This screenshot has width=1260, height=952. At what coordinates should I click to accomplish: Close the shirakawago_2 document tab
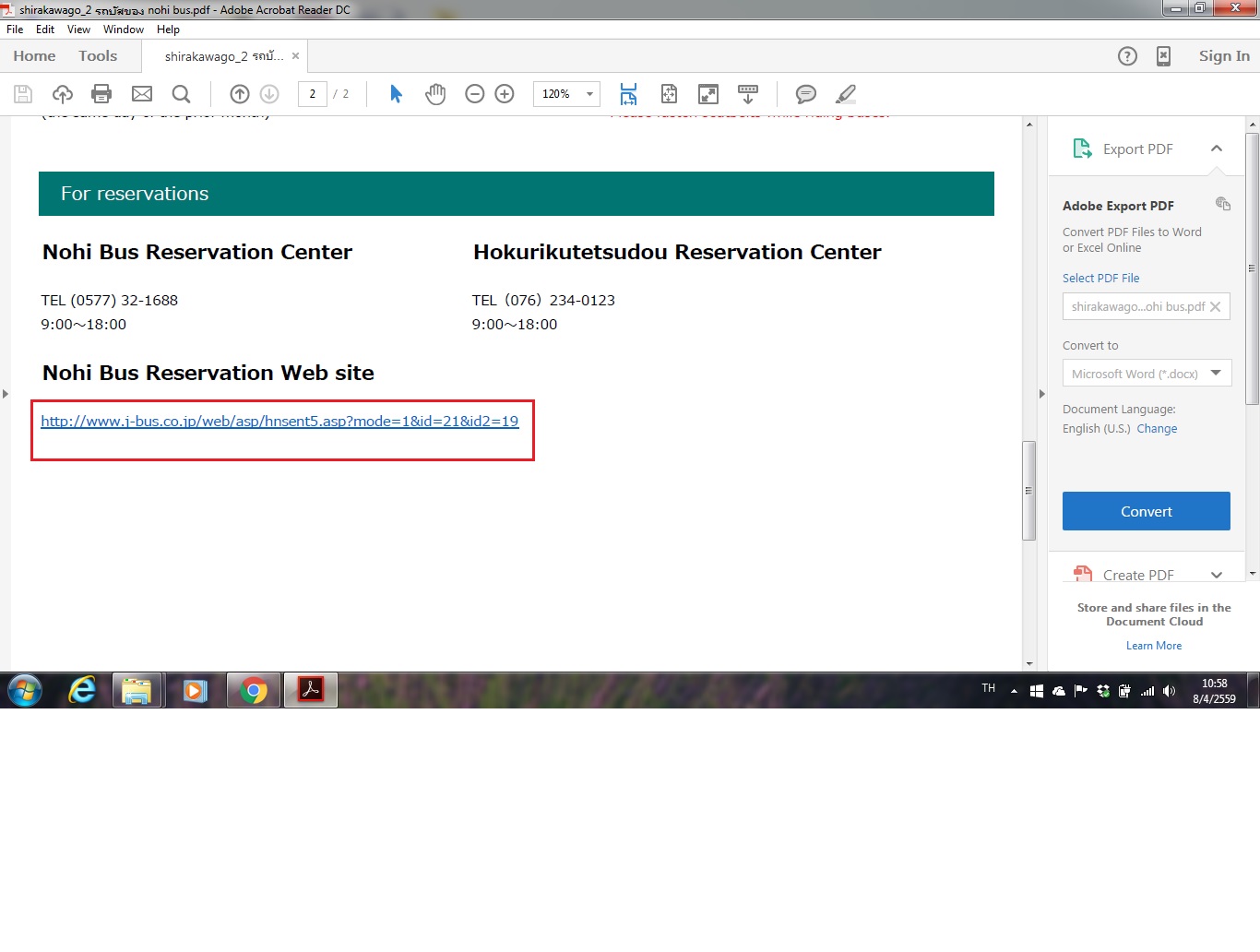[x=295, y=56]
